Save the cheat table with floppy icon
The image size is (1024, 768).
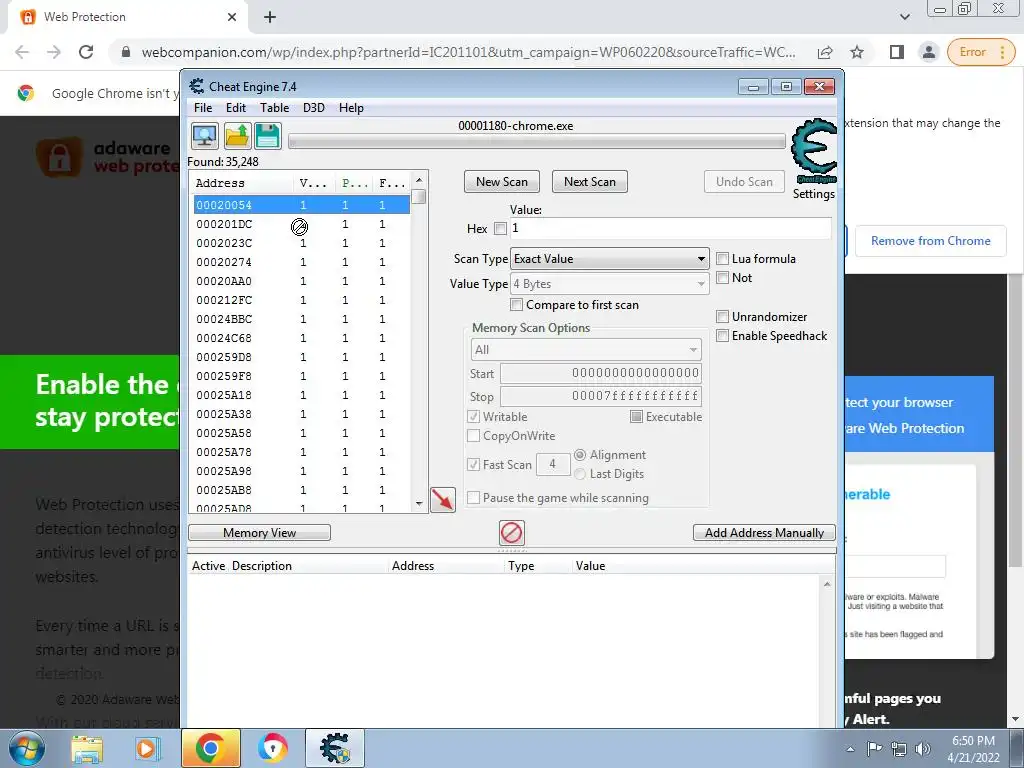(268, 136)
